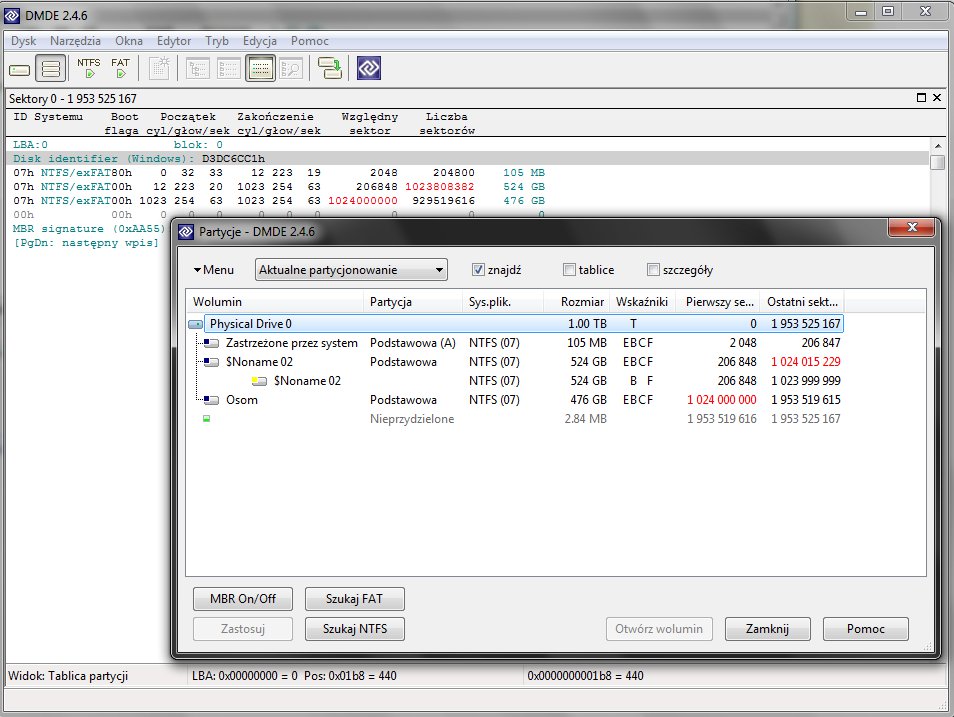
Task: Sort by the Rozmiar column header
Action: point(577,301)
